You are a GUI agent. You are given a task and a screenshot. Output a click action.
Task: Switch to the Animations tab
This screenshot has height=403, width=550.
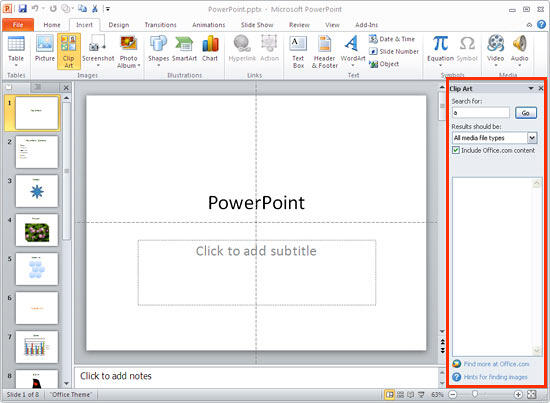coord(209,25)
